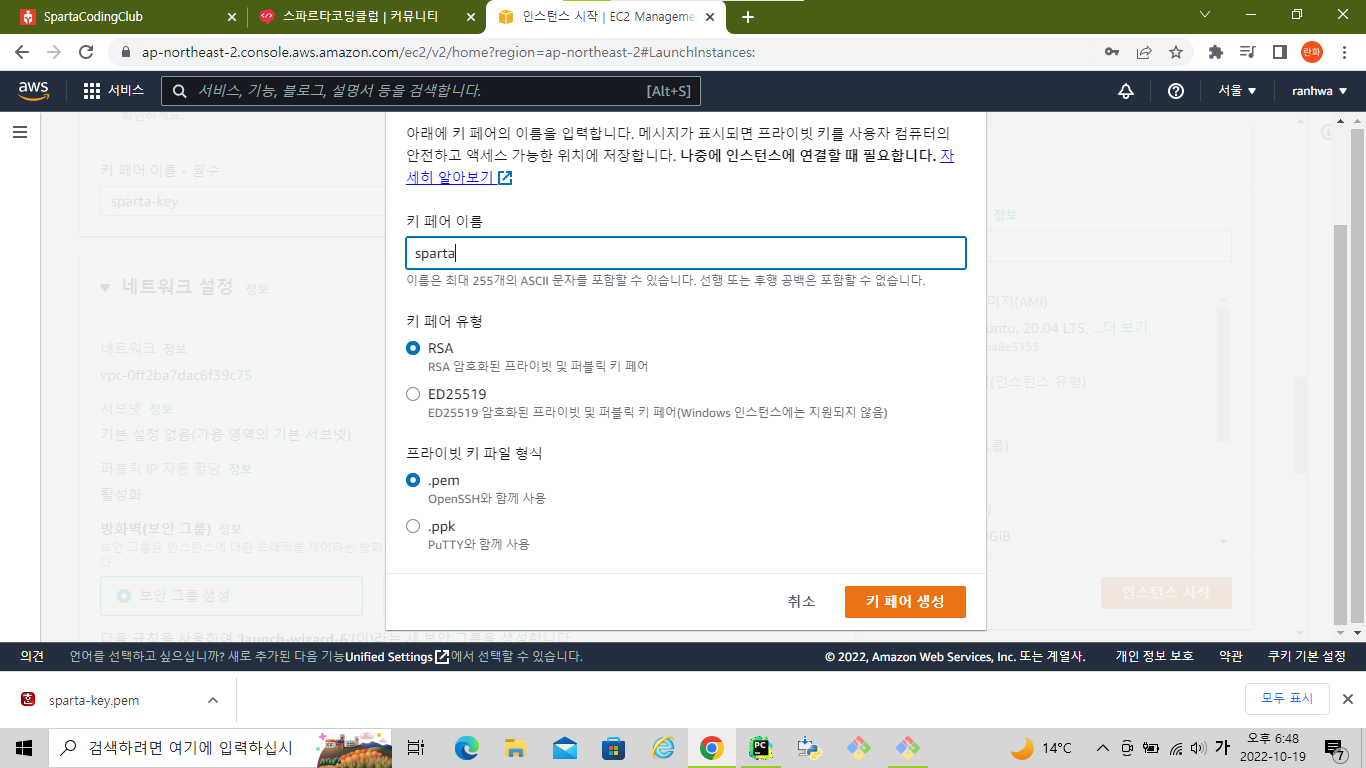Open the Seoul region dropdown
This screenshot has height=768, width=1366.
(1237, 91)
